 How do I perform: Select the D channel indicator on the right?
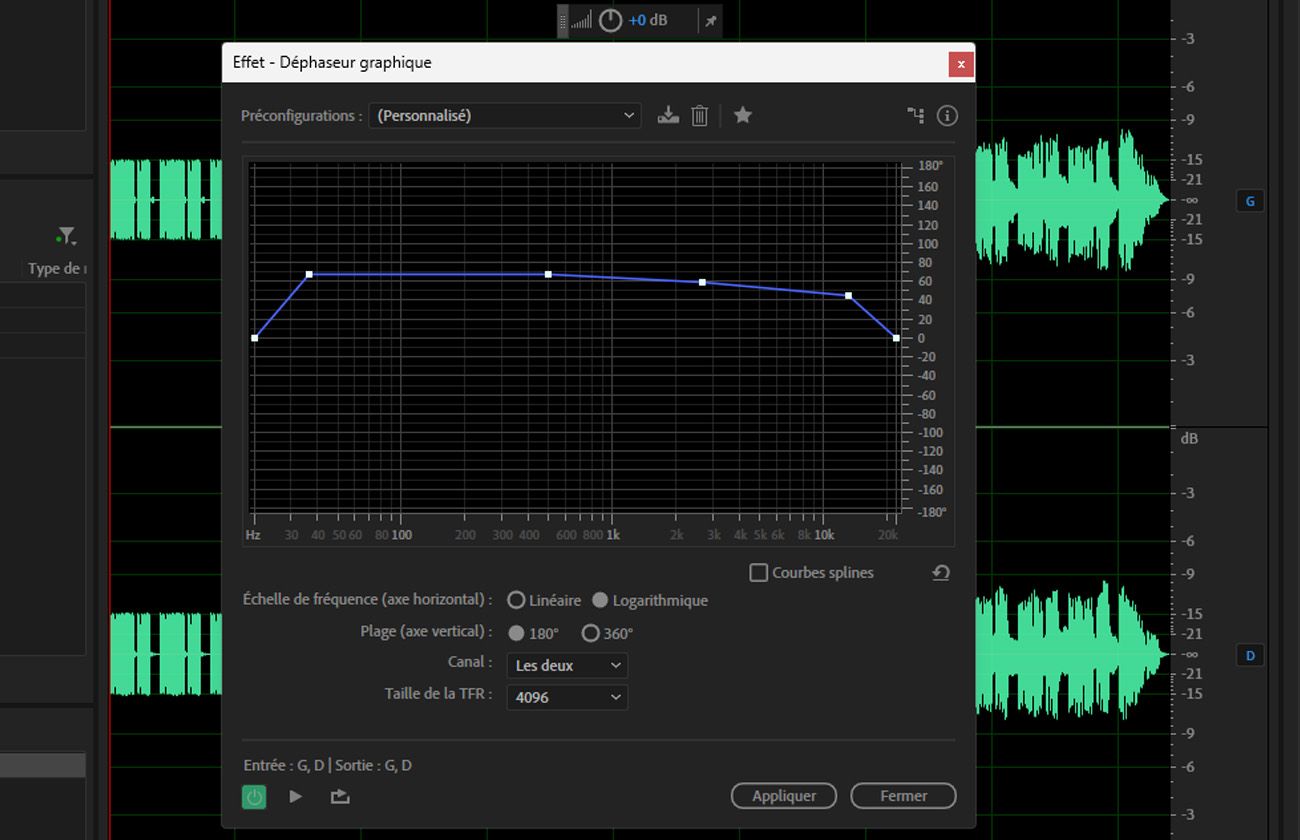(1249, 655)
